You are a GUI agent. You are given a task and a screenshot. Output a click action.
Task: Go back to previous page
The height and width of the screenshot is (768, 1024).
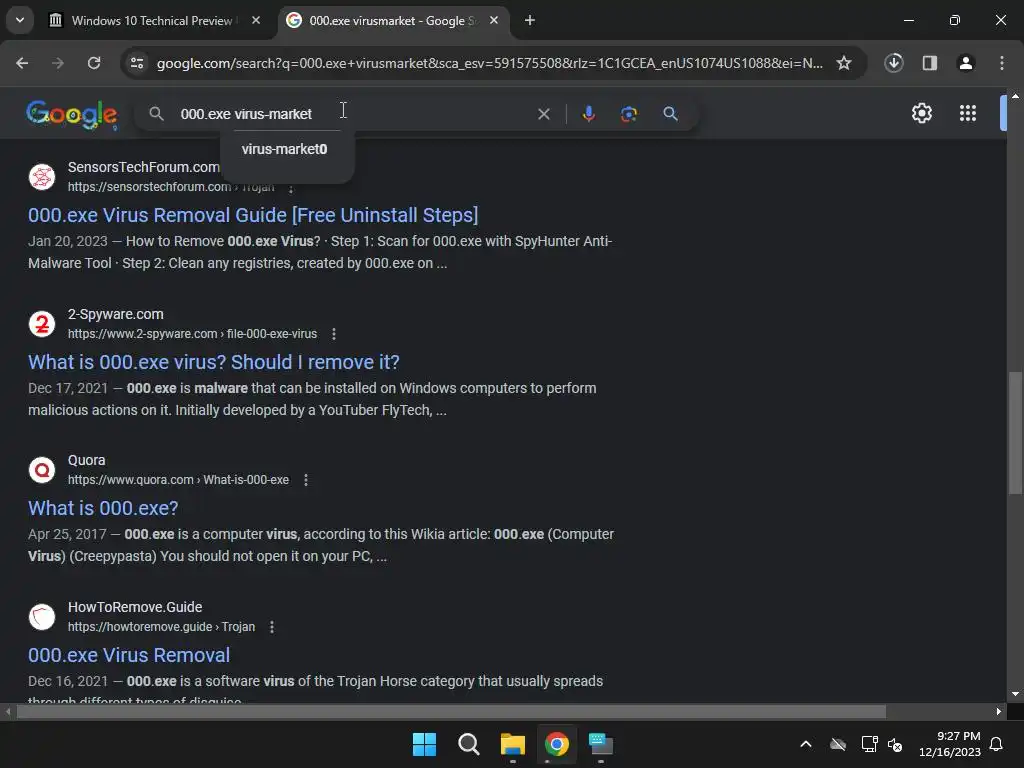point(22,63)
